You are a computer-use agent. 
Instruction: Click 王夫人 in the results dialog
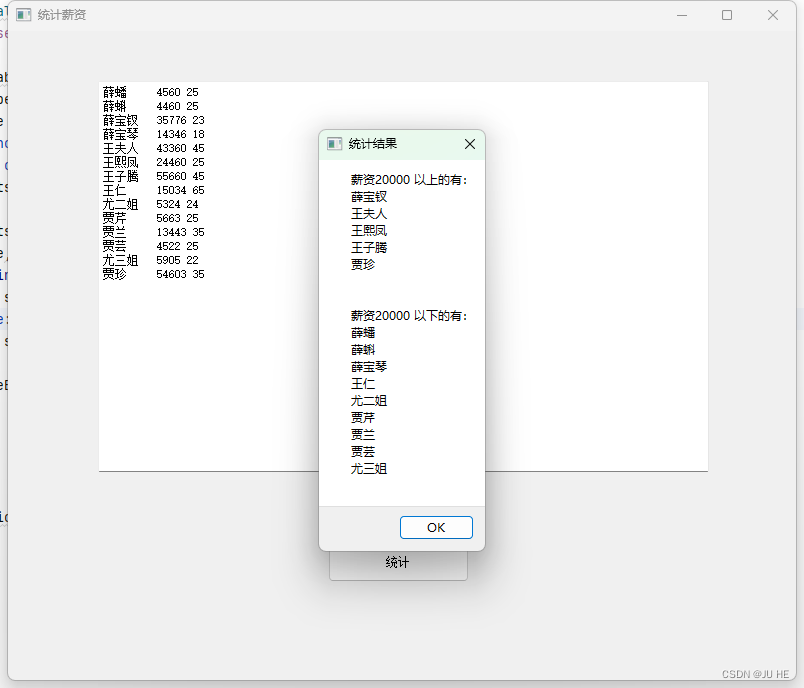click(369, 214)
